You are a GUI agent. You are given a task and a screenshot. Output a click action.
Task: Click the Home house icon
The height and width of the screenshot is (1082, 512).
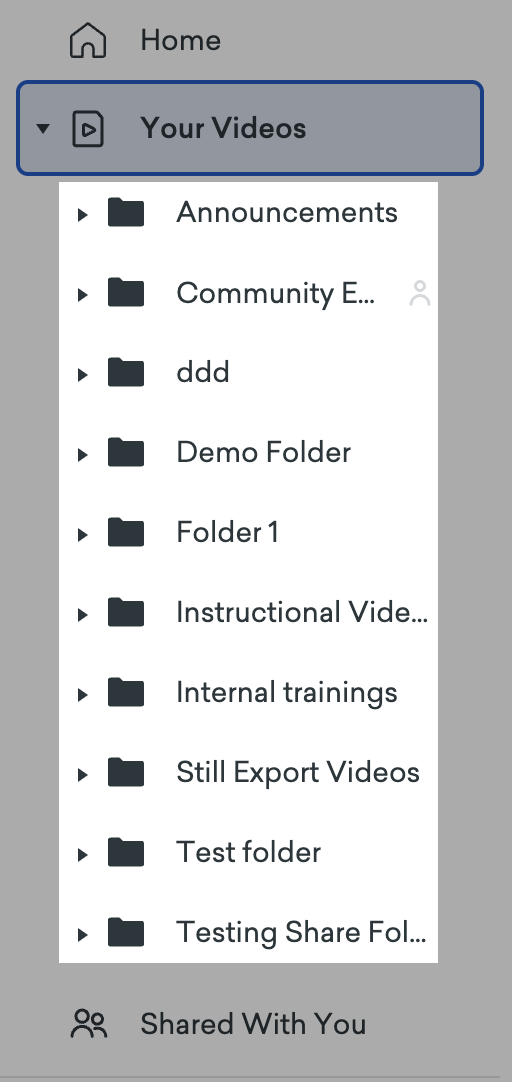88,40
